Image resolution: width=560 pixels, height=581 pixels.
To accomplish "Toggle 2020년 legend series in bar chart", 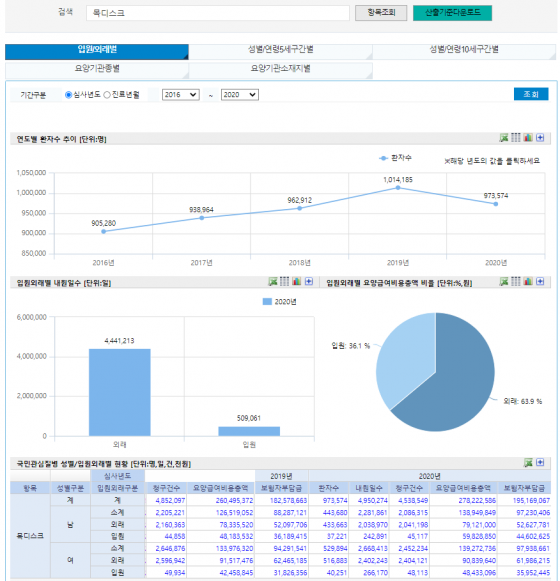I will (x=279, y=302).
